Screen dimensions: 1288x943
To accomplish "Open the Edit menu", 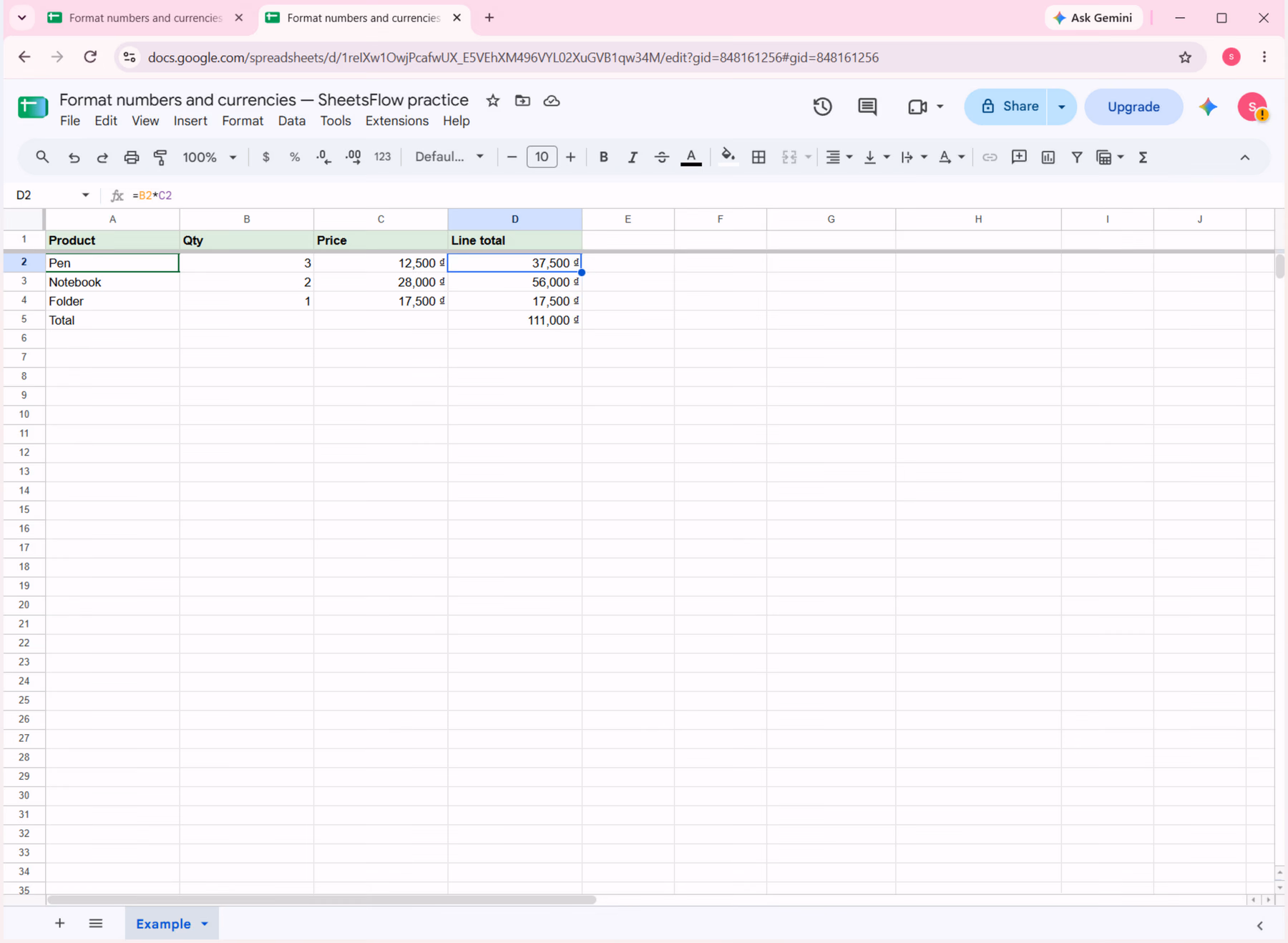I will tap(106, 121).
